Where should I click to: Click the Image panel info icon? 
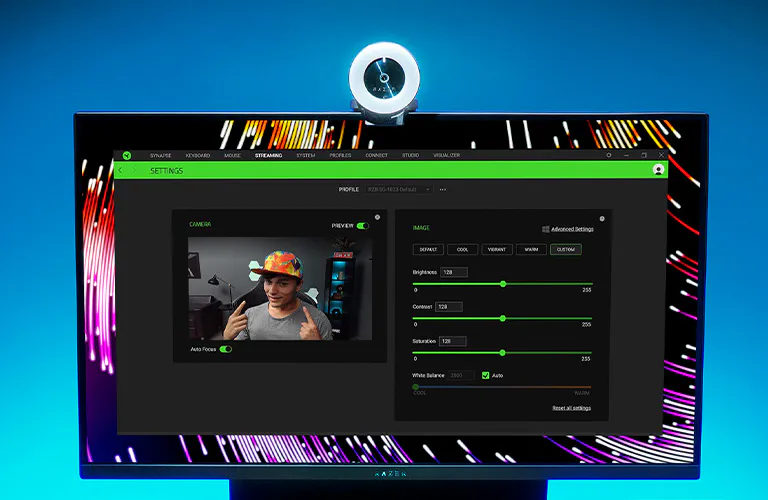[602, 218]
